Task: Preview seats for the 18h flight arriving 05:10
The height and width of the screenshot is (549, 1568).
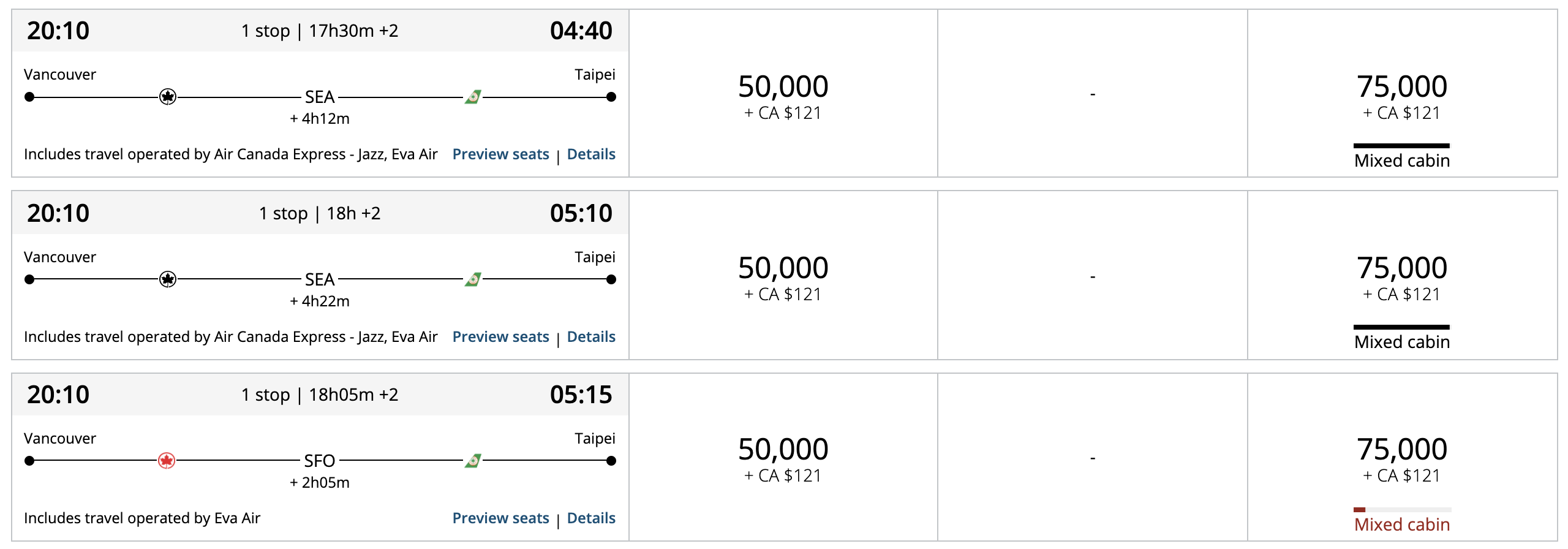Action: 500,337
